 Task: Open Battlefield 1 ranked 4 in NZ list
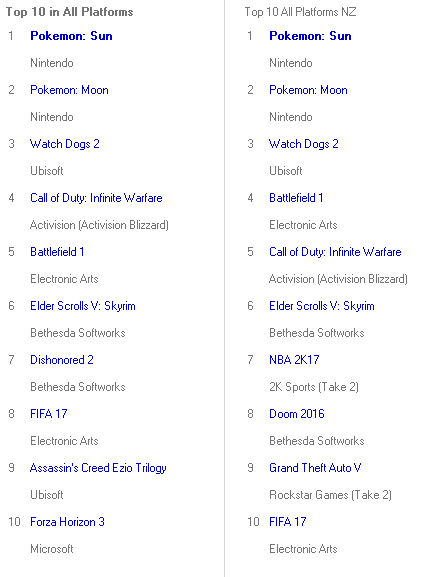(296, 198)
